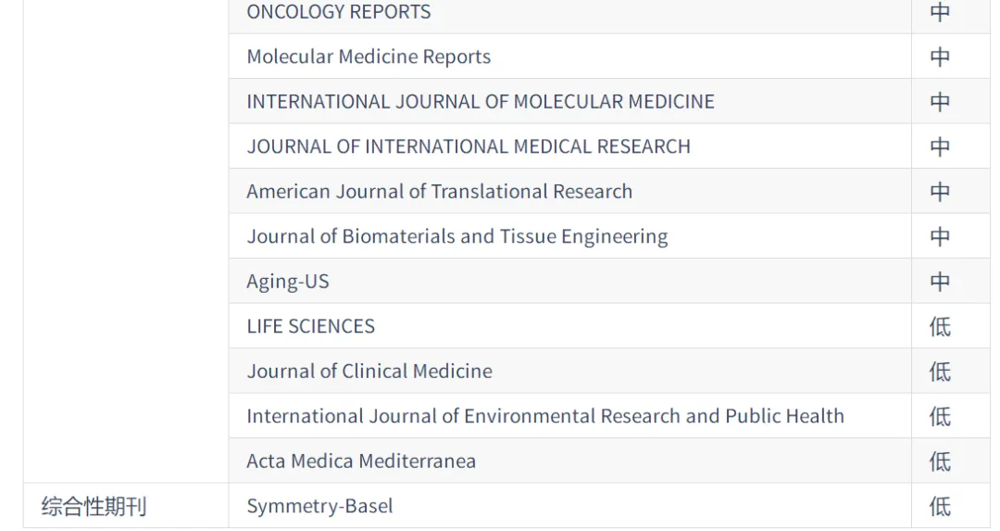Click the 综合性期刊 category cell
1000x531 pixels.
[x=93, y=507]
